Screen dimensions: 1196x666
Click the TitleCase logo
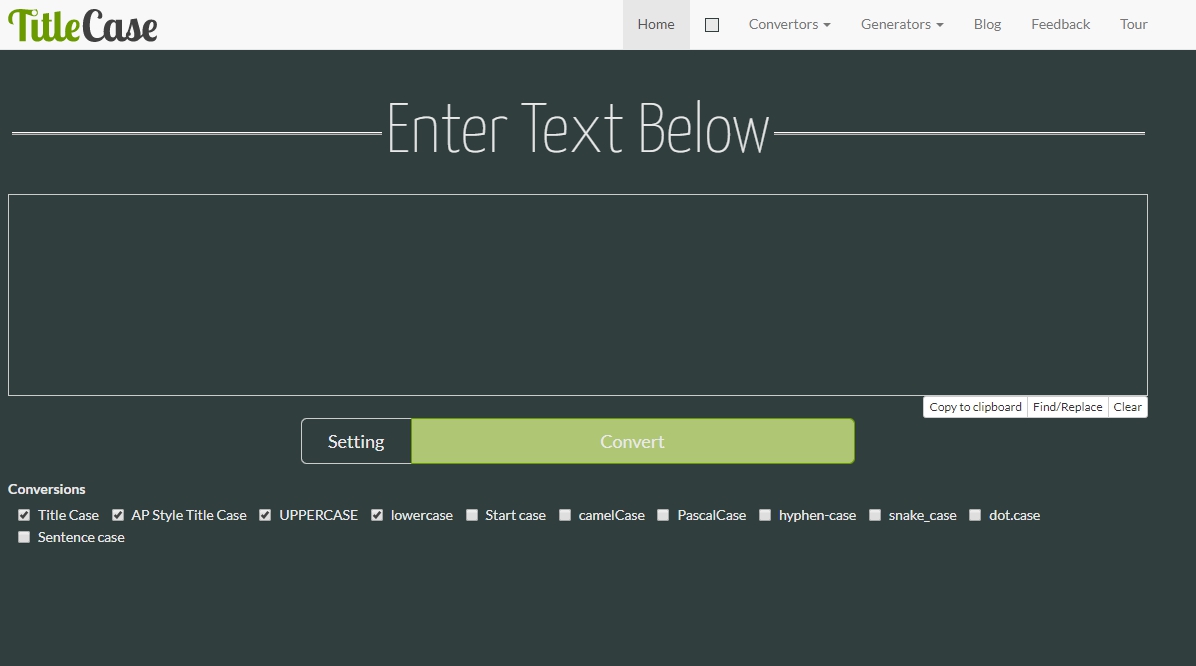point(83,25)
